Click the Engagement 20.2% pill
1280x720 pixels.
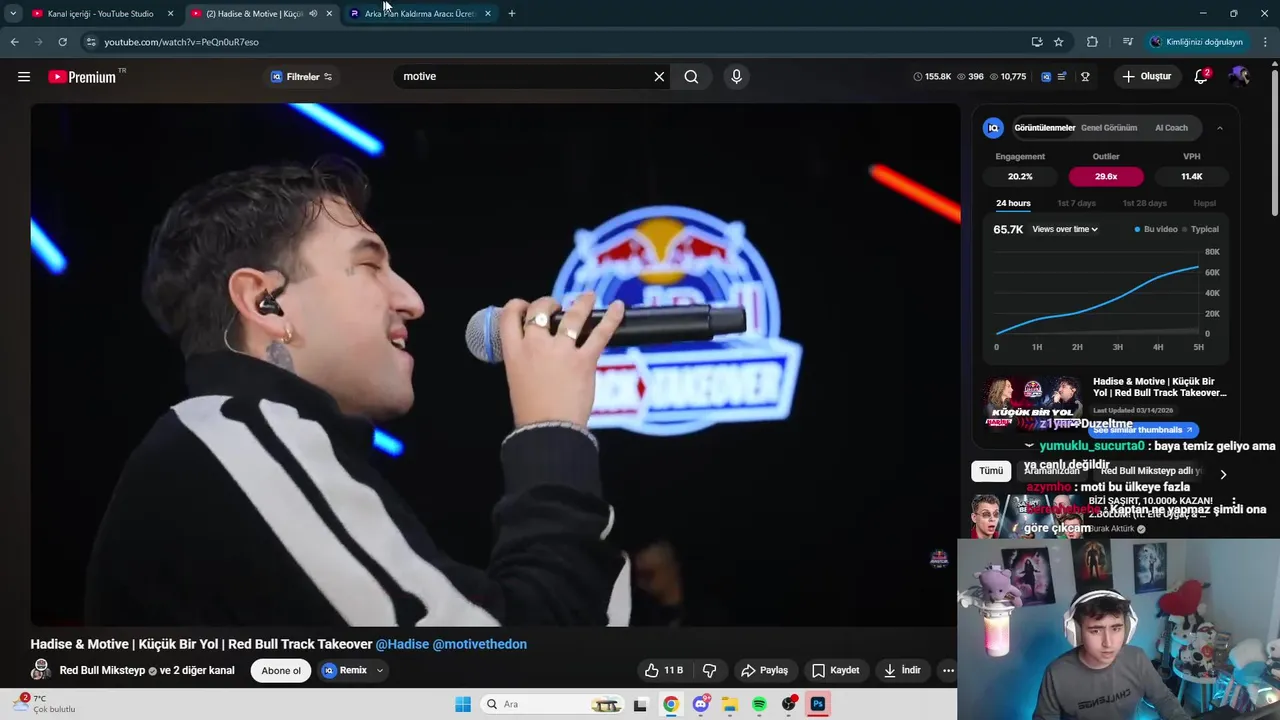[1020, 176]
